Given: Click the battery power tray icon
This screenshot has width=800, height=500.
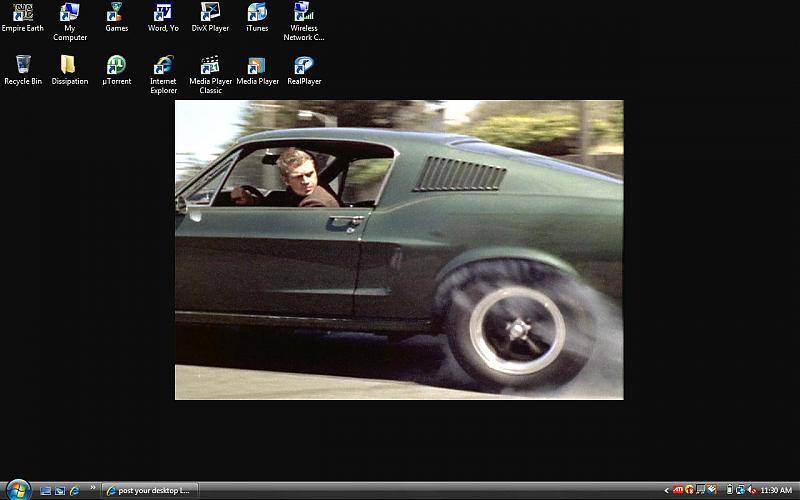Looking at the screenshot, I should [x=730, y=490].
